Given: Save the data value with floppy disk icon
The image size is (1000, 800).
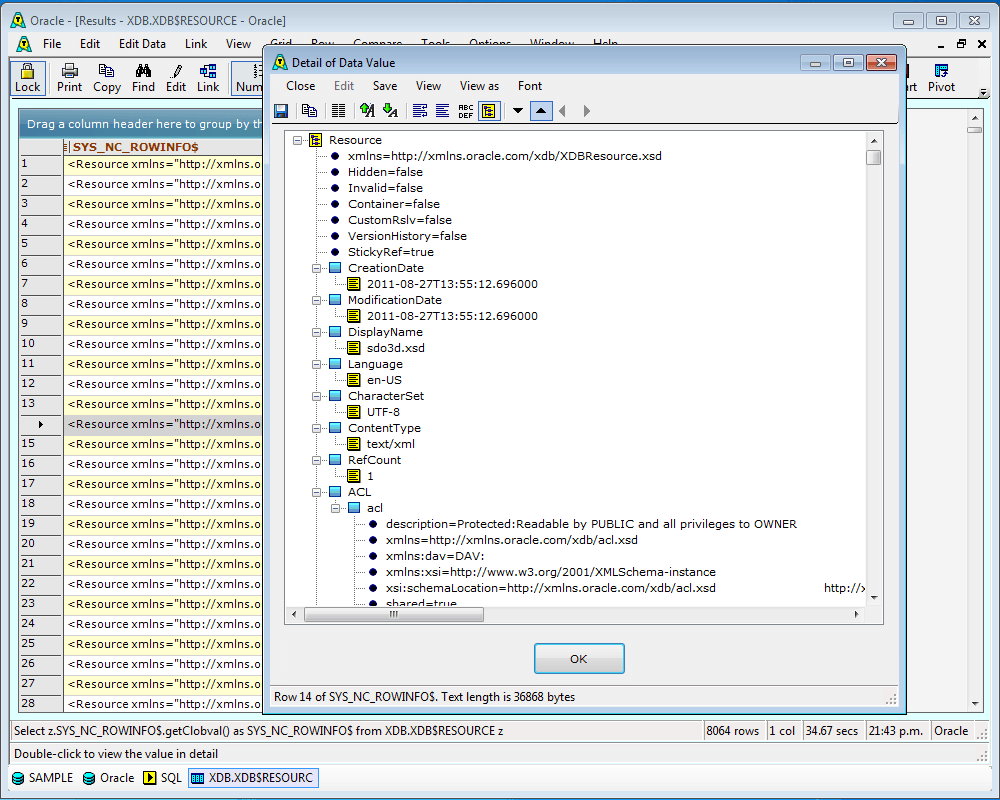Looking at the screenshot, I should click(281, 111).
